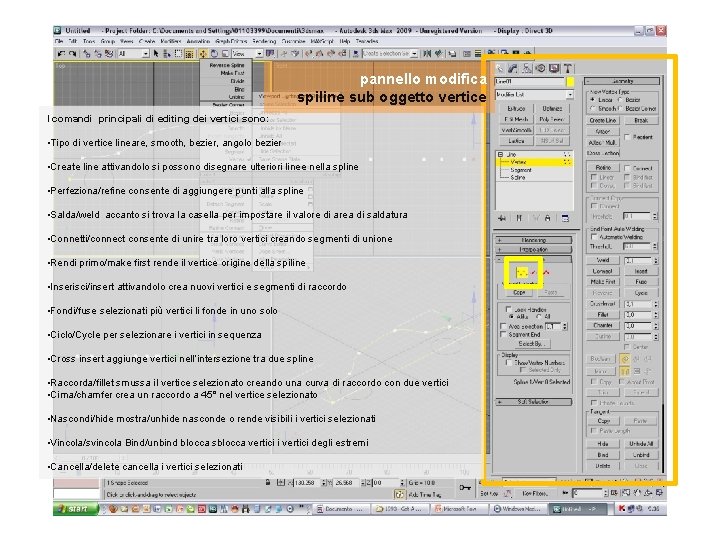Enable the Lock Handles checkbox
Screen dimensions: 720x540
point(508,309)
